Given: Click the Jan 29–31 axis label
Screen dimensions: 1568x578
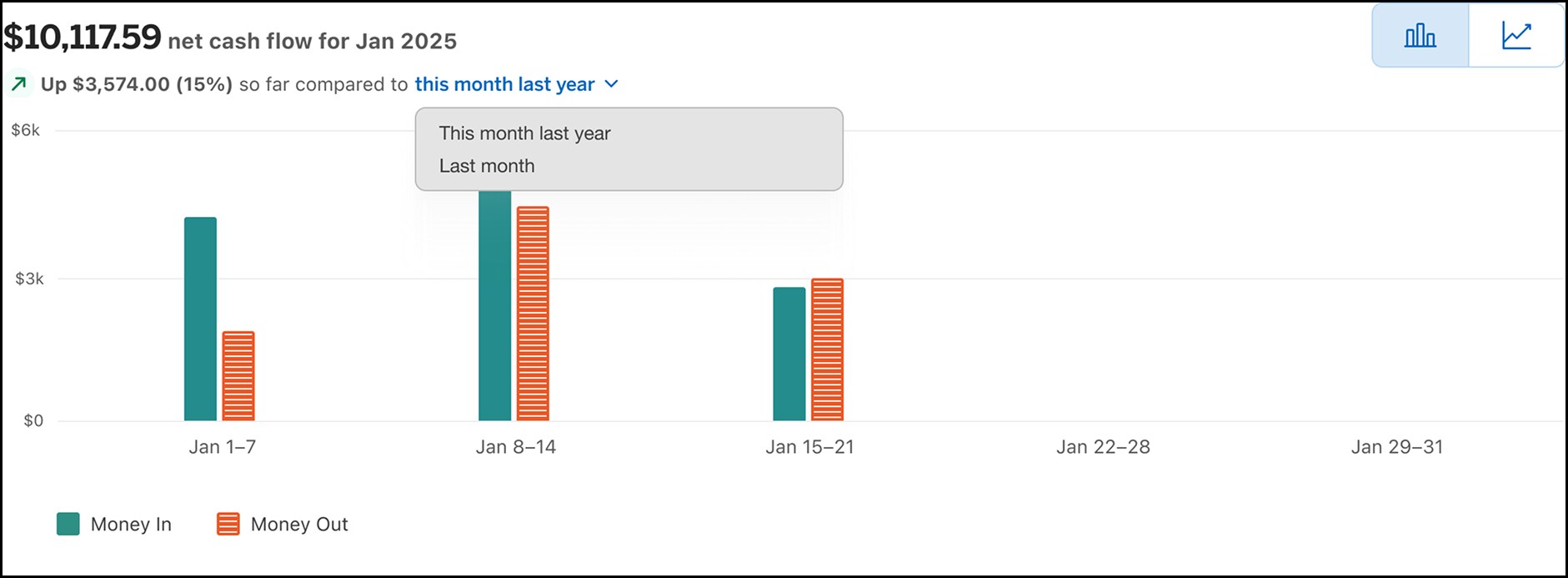Looking at the screenshot, I should point(1399,447).
